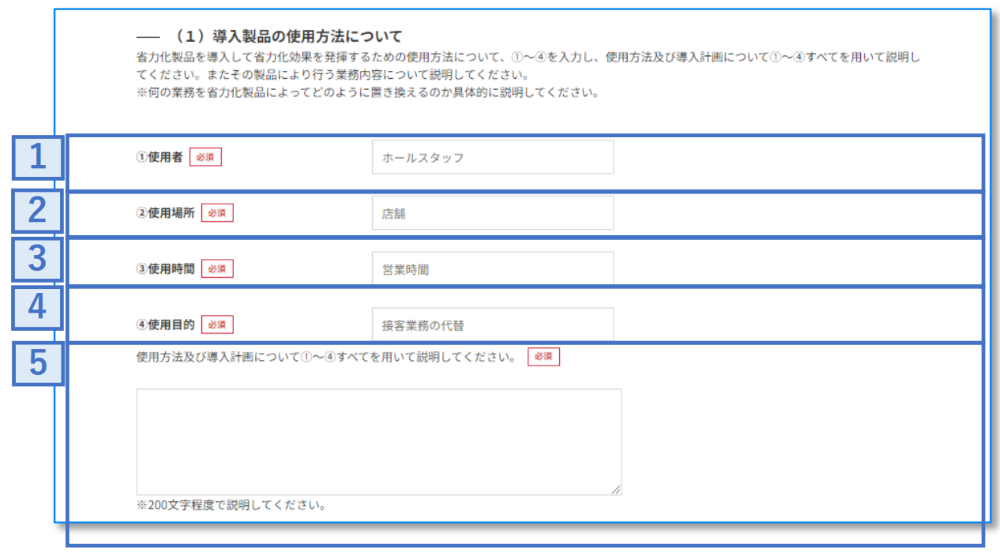Click the 必須 badge after the 使用方法及び導入計画 instruction

coord(543,356)
